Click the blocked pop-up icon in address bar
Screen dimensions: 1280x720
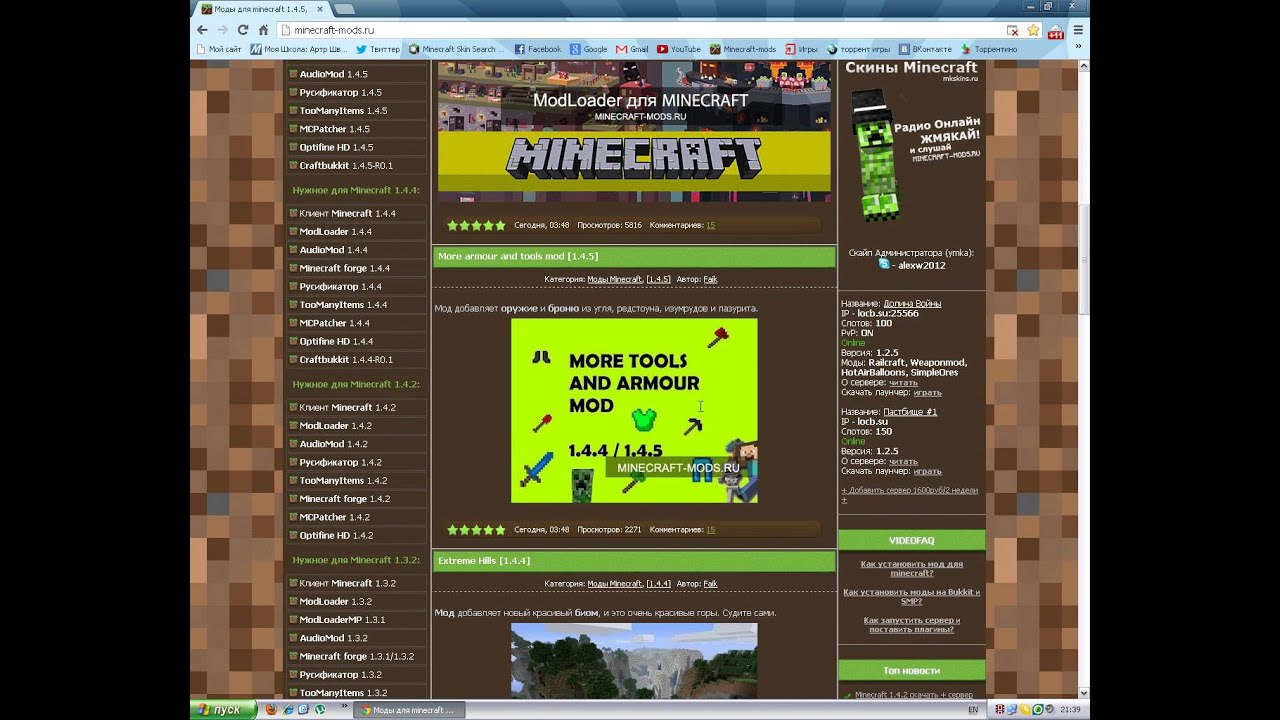click(x=1013, y=30)
